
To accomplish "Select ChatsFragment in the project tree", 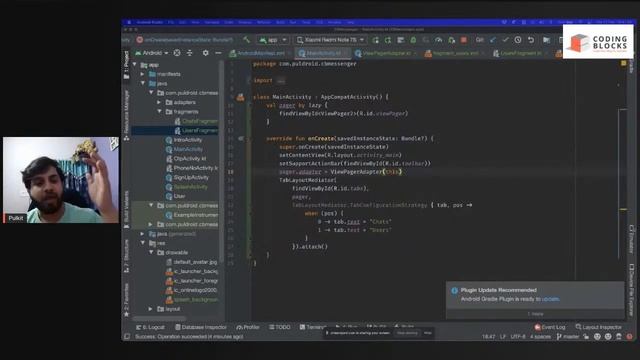I will tap(196, 121).
